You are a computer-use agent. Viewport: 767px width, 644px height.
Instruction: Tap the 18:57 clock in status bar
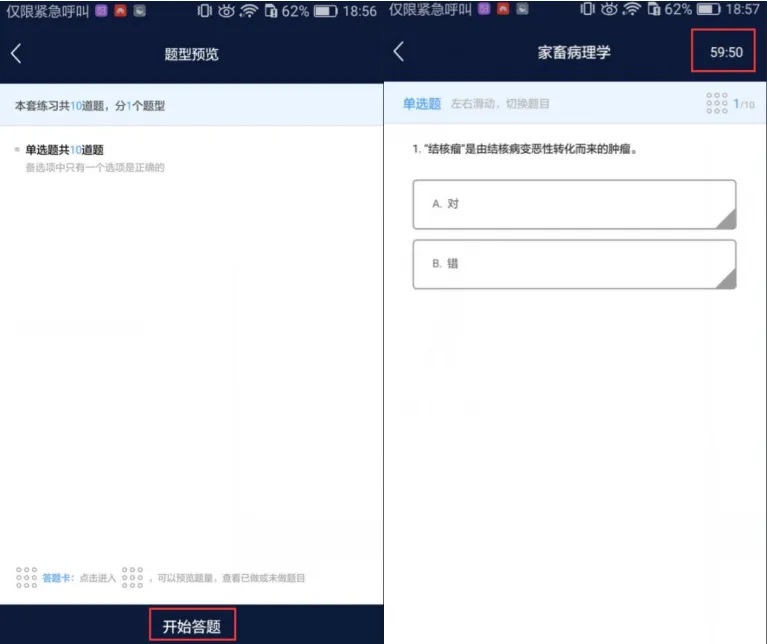pos(742,9)
